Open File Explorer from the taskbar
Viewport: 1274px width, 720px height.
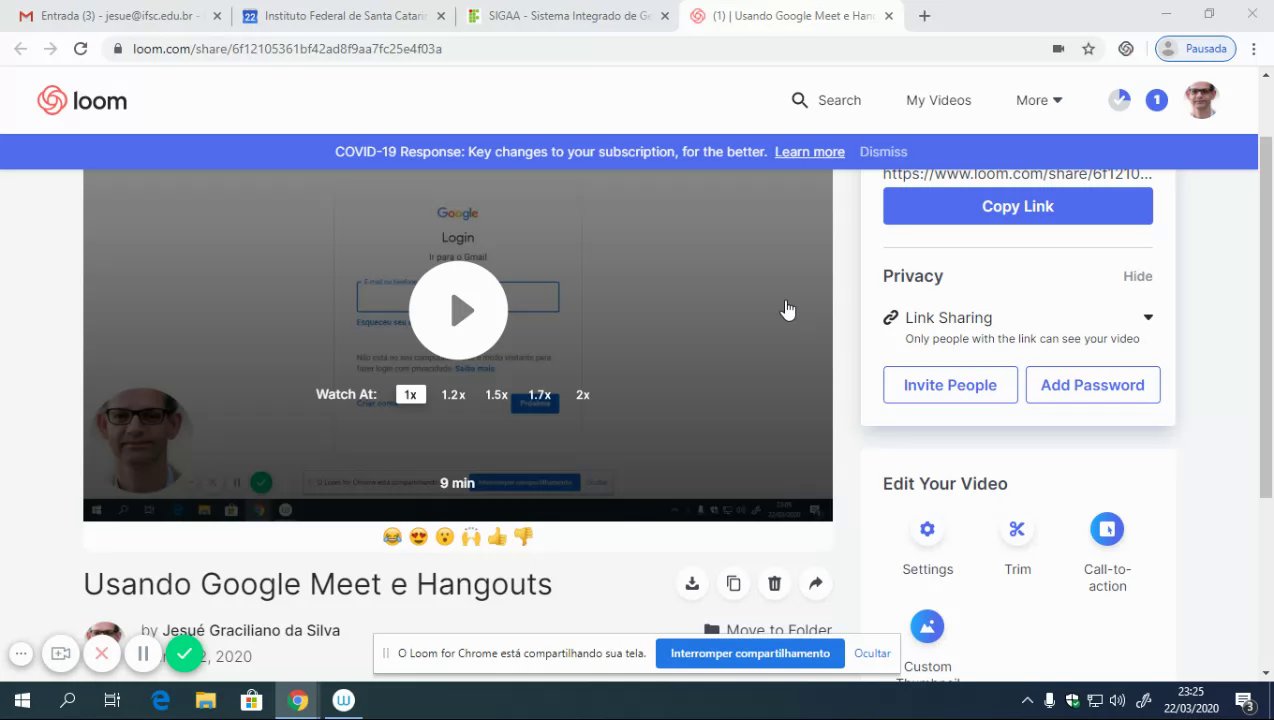(205, 701)
